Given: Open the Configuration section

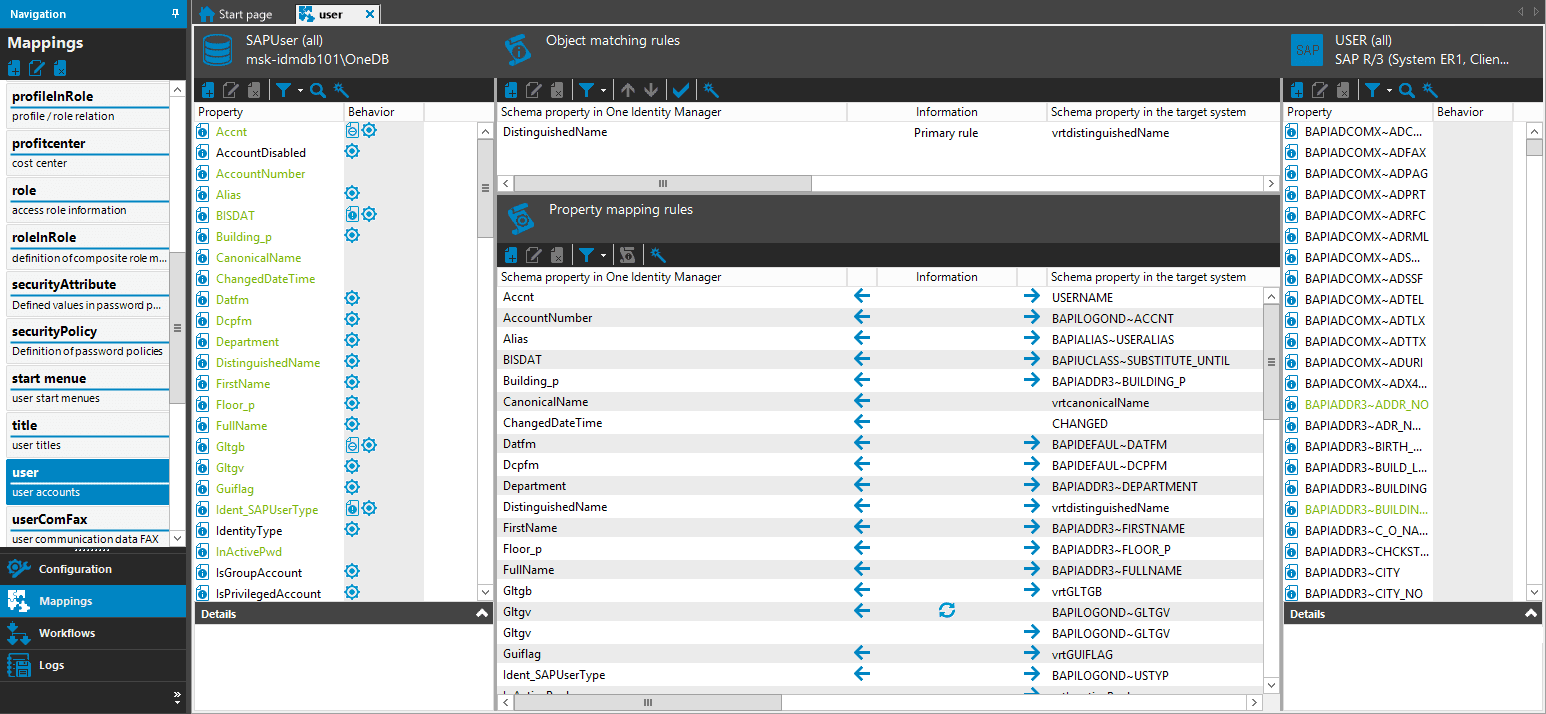Looking at the screenshot, I should 75,569.
